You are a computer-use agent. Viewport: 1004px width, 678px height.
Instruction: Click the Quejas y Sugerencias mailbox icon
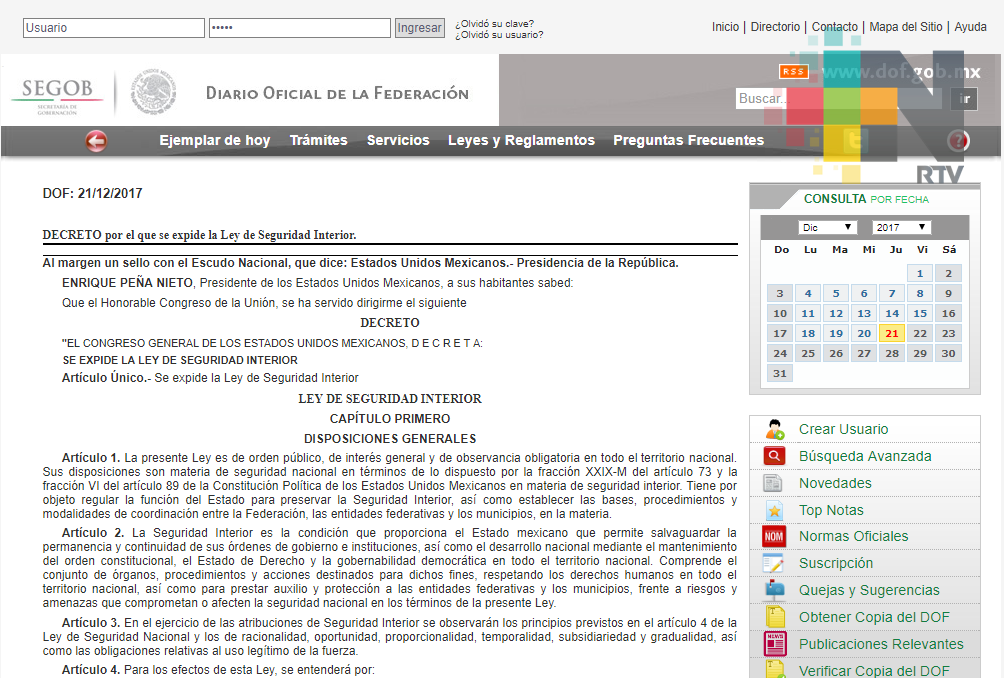click(775, 590)
